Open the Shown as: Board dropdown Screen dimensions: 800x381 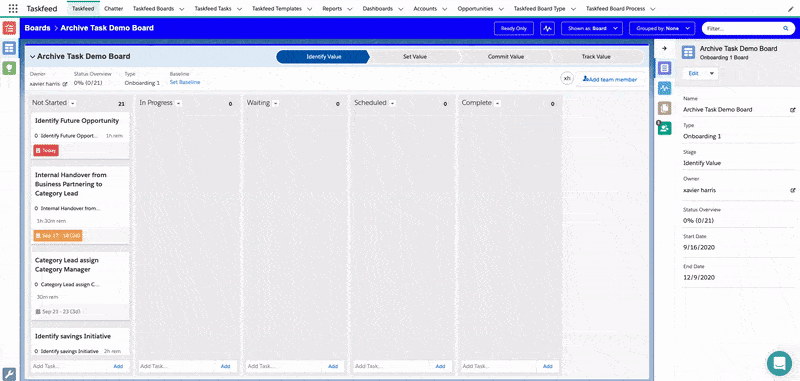point(591,29)
